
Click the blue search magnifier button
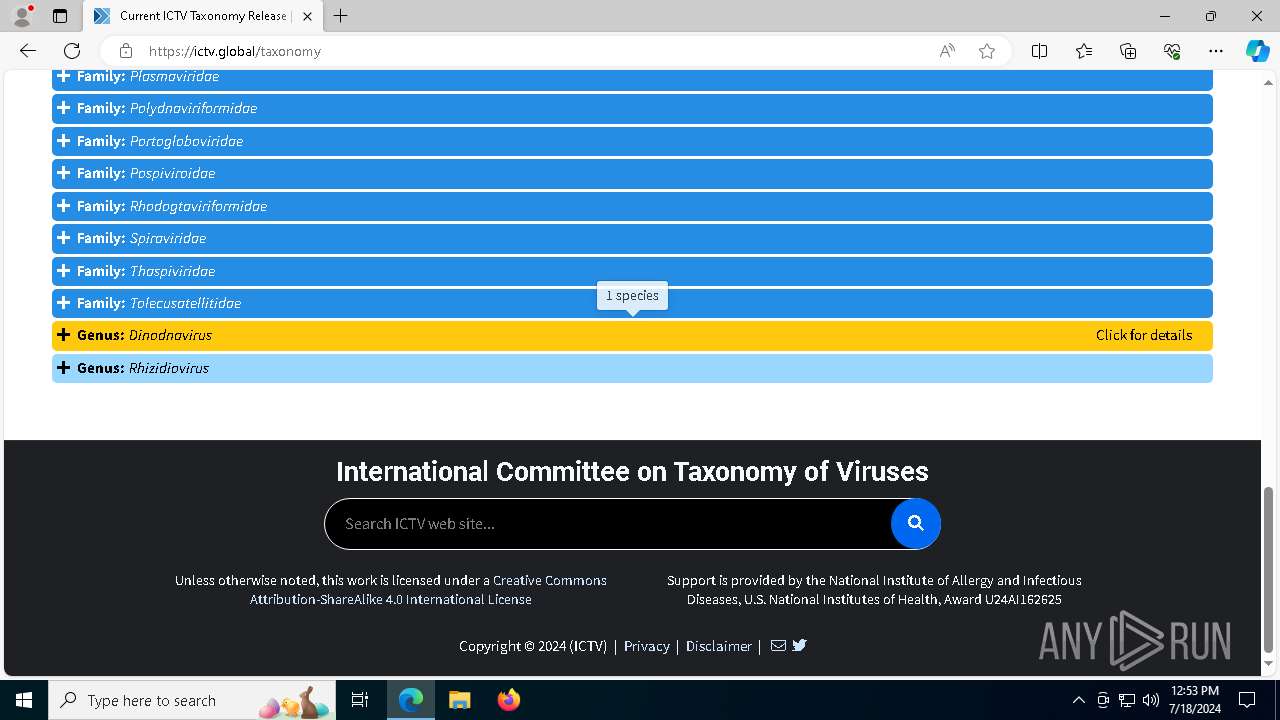click(915, 523)
